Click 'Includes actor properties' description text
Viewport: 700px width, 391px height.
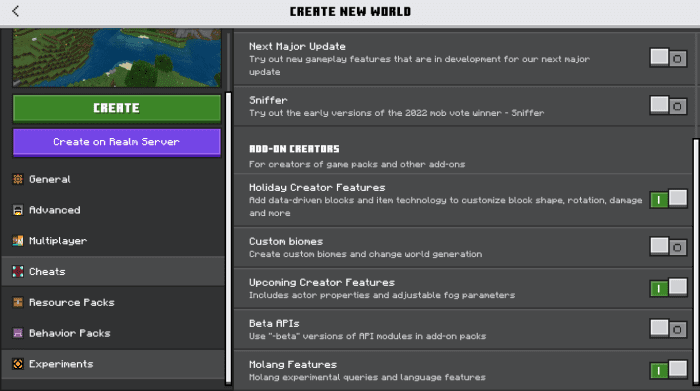click(382, 295)
